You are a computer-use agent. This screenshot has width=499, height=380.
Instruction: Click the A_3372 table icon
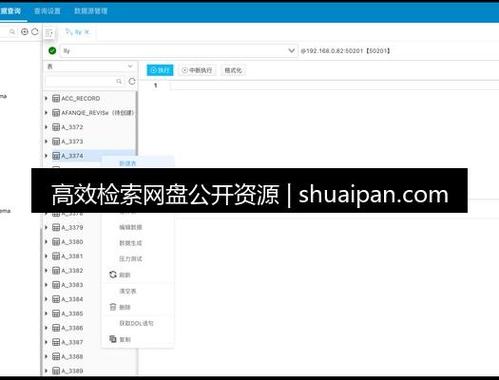(56, 127)
